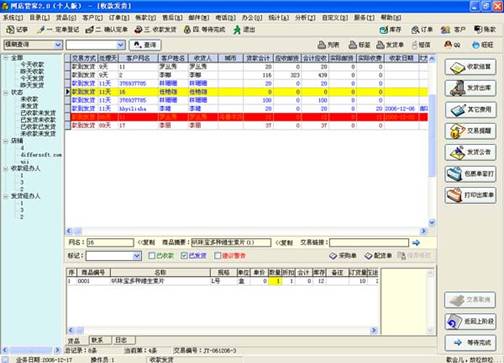Viewport: 504px width, 363px height.
Task: Click the QQ icon in toolbar
Action: [453, 44]
